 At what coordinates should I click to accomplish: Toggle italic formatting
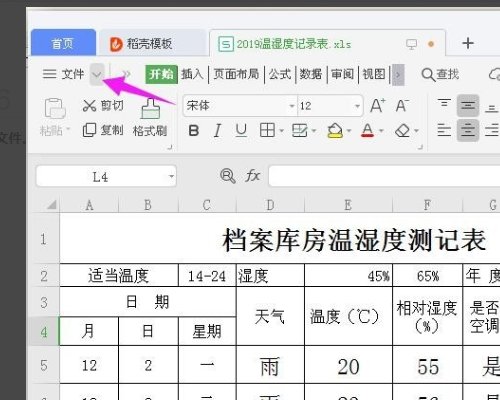pyautogui.click(x=217, y=130)
